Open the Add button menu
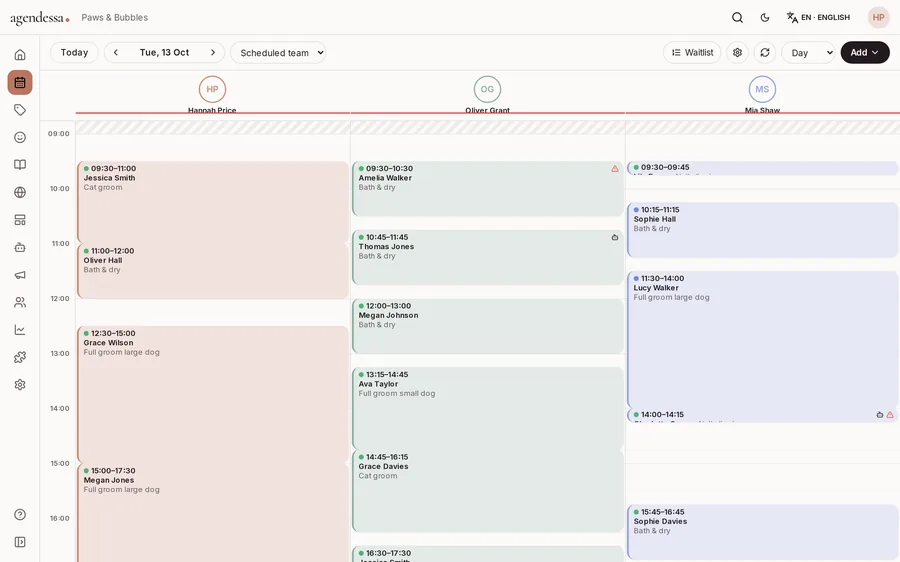The image size is (900, 562). click(865, 53)
